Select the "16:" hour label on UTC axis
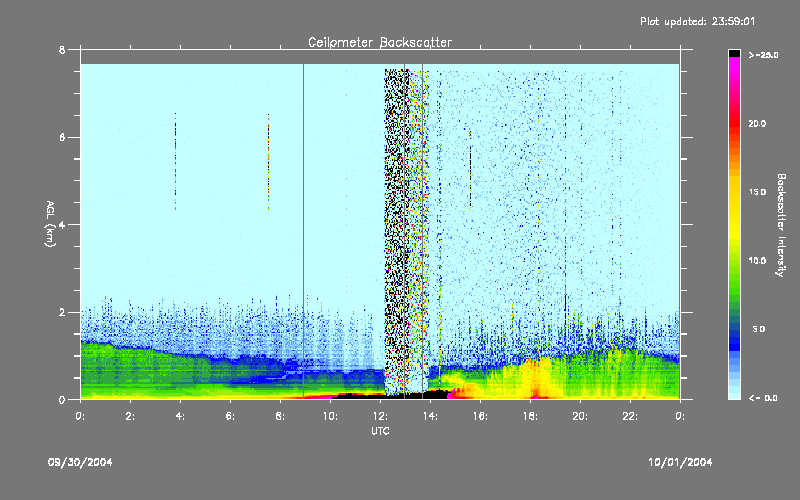This screenshot has height=500, width=800. coord(480,416)
